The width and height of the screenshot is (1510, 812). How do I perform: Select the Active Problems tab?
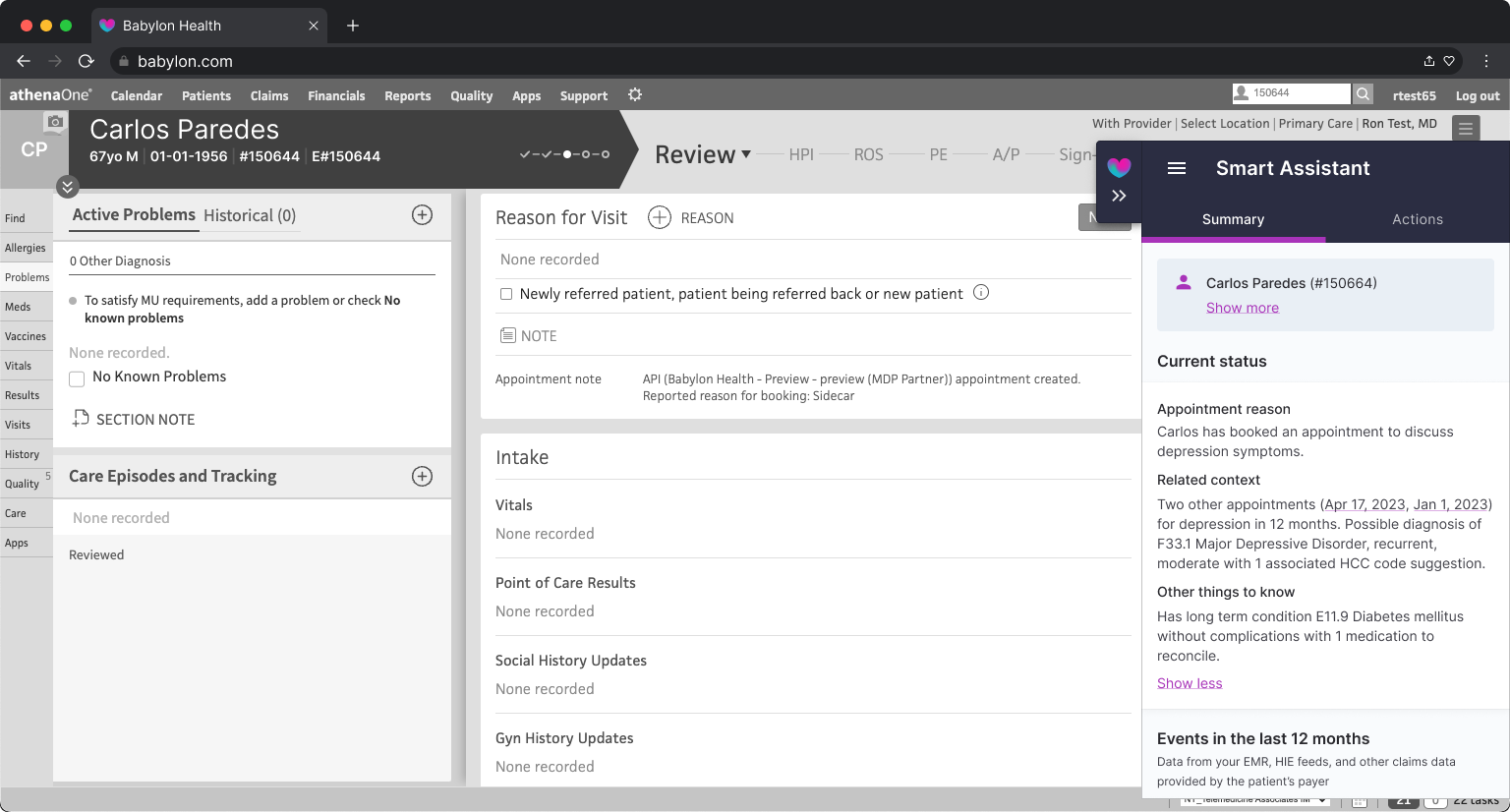(x=134, y=214)
